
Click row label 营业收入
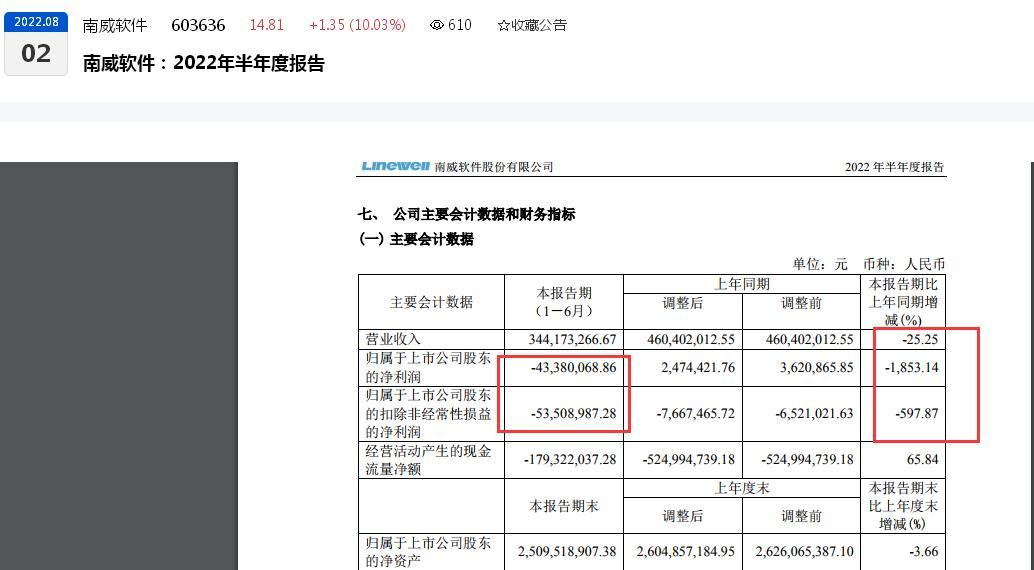pos(393,339)
